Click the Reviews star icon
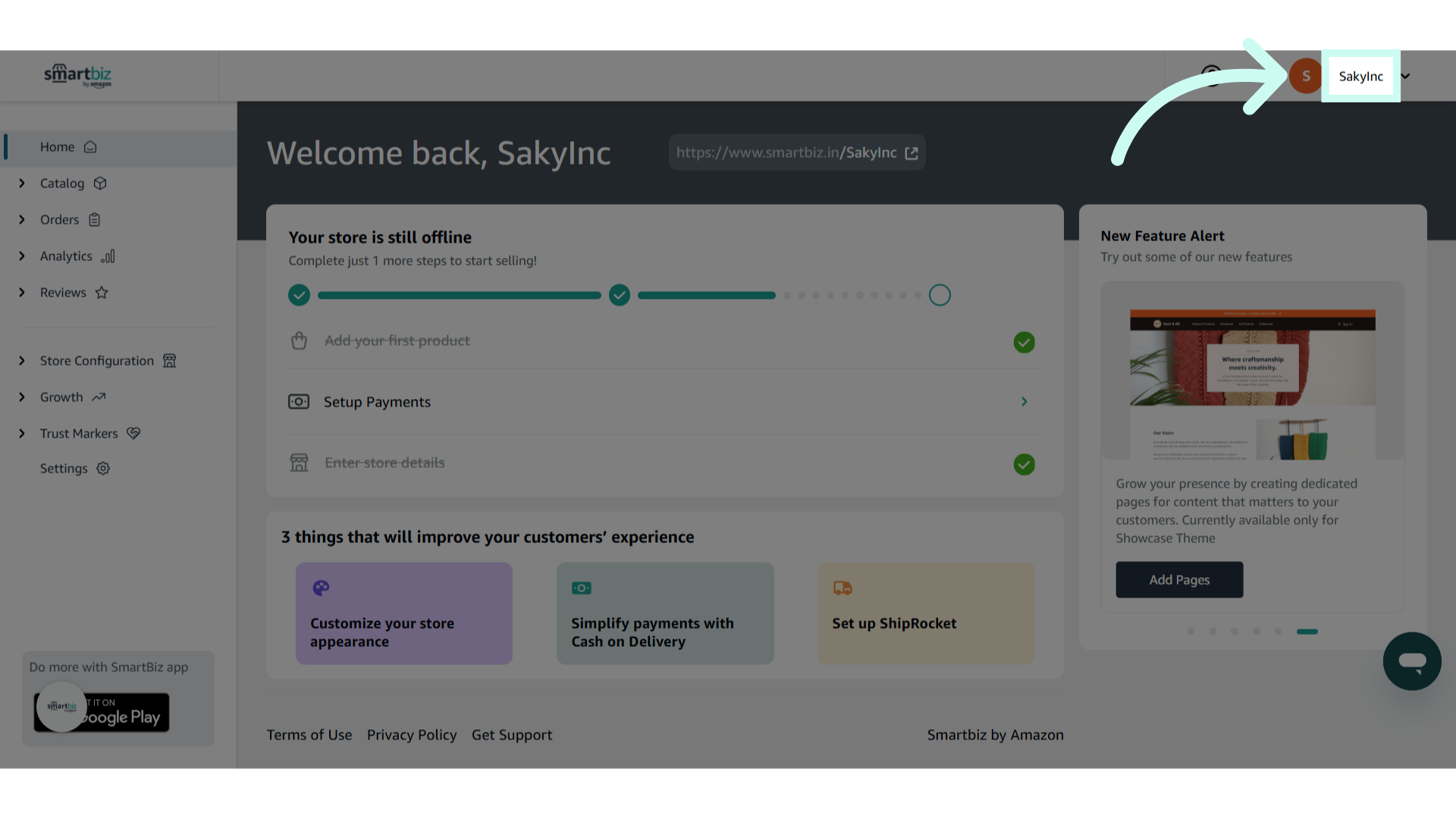Viewport: 1456px width, 819px height. [102, 293]
